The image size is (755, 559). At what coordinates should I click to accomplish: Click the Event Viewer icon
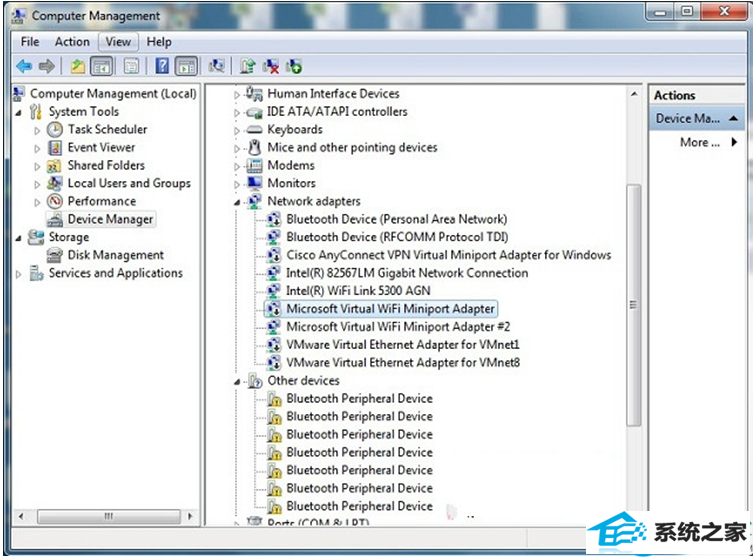tap(55, 147)
